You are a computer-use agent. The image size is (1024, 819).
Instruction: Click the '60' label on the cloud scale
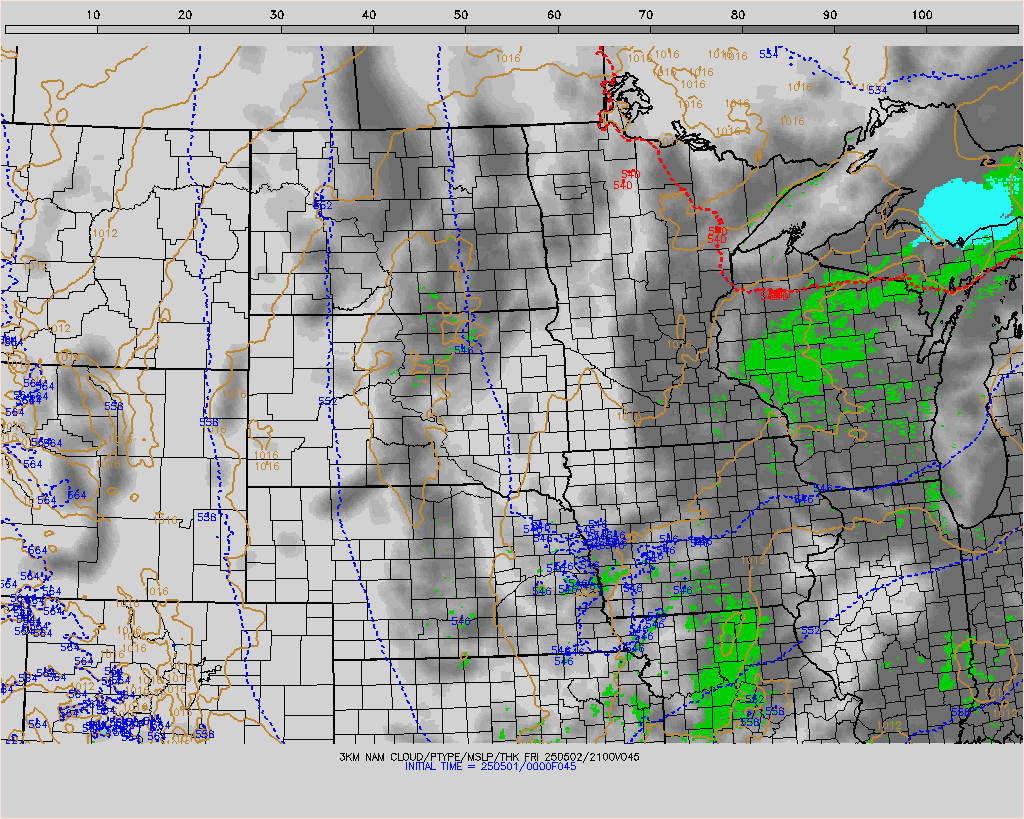coord(554,14)
